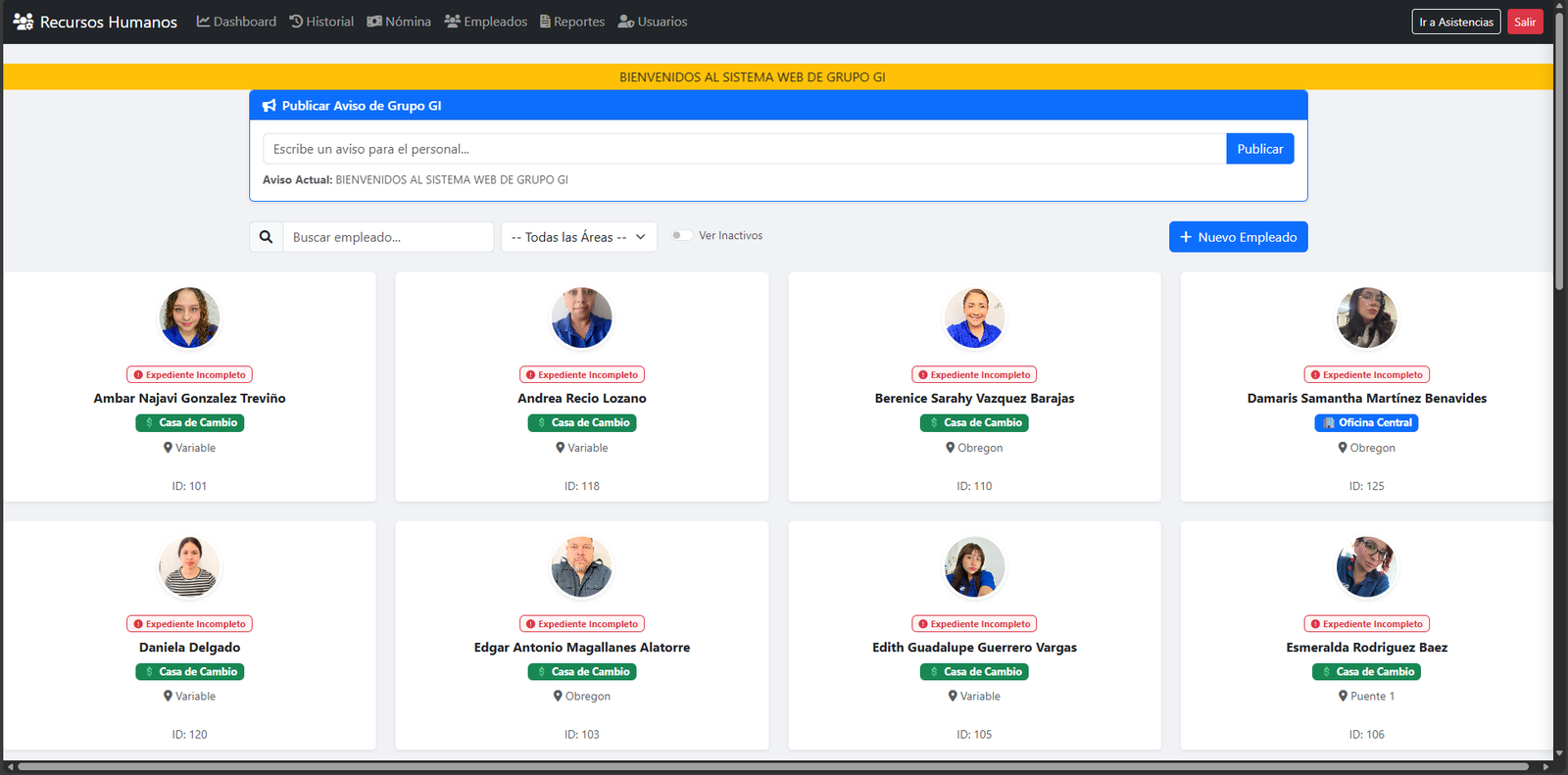Click the ID: 101 label
Screen dimensions: 1568x775
tap(190, 486)
